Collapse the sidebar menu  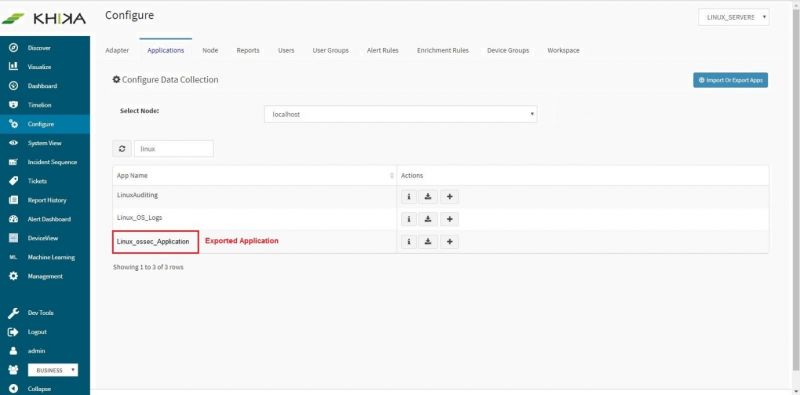point(39,389)
